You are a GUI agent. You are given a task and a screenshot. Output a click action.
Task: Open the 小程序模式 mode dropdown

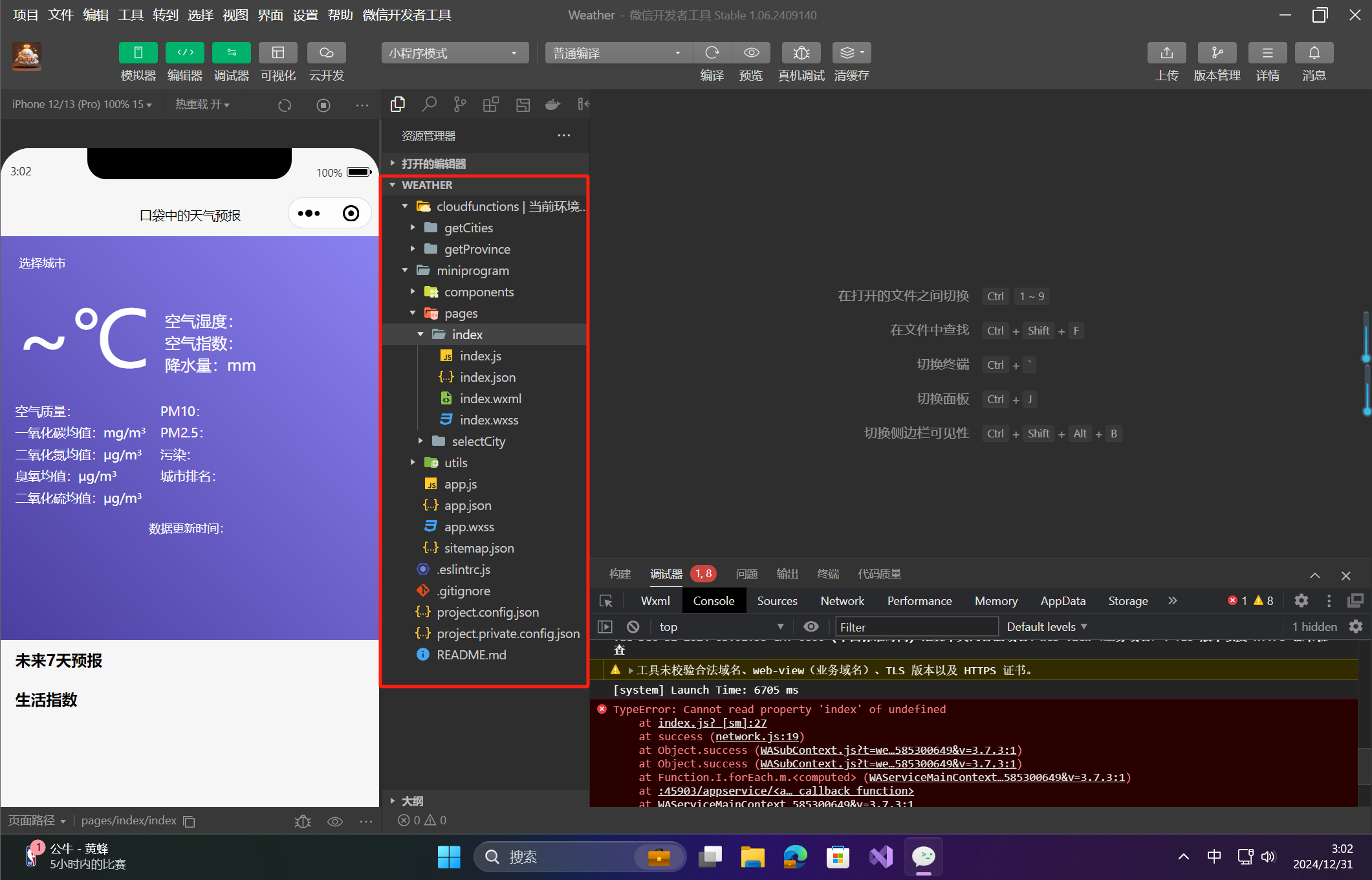point(455,53)
